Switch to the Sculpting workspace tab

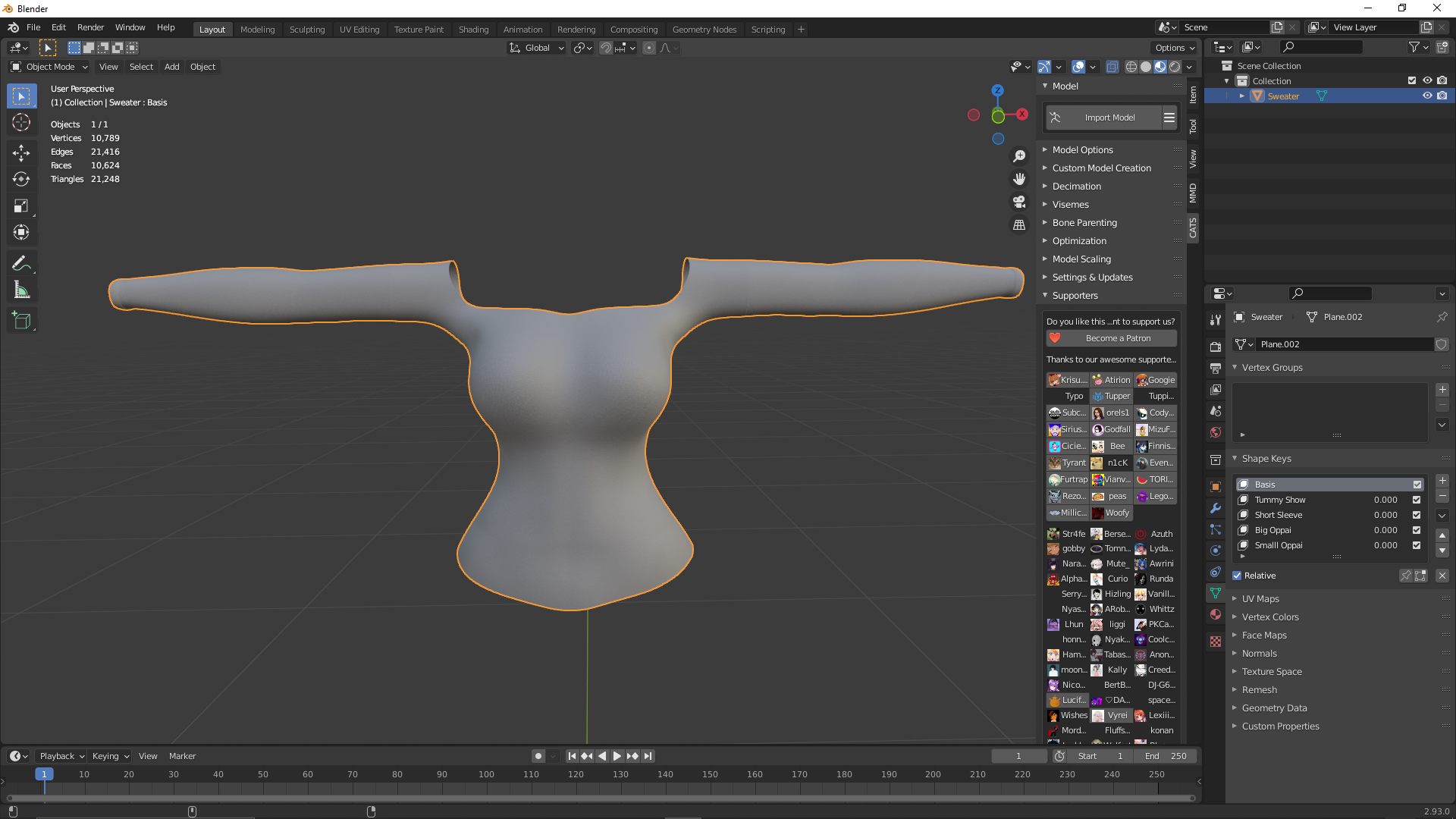[306, 30]
